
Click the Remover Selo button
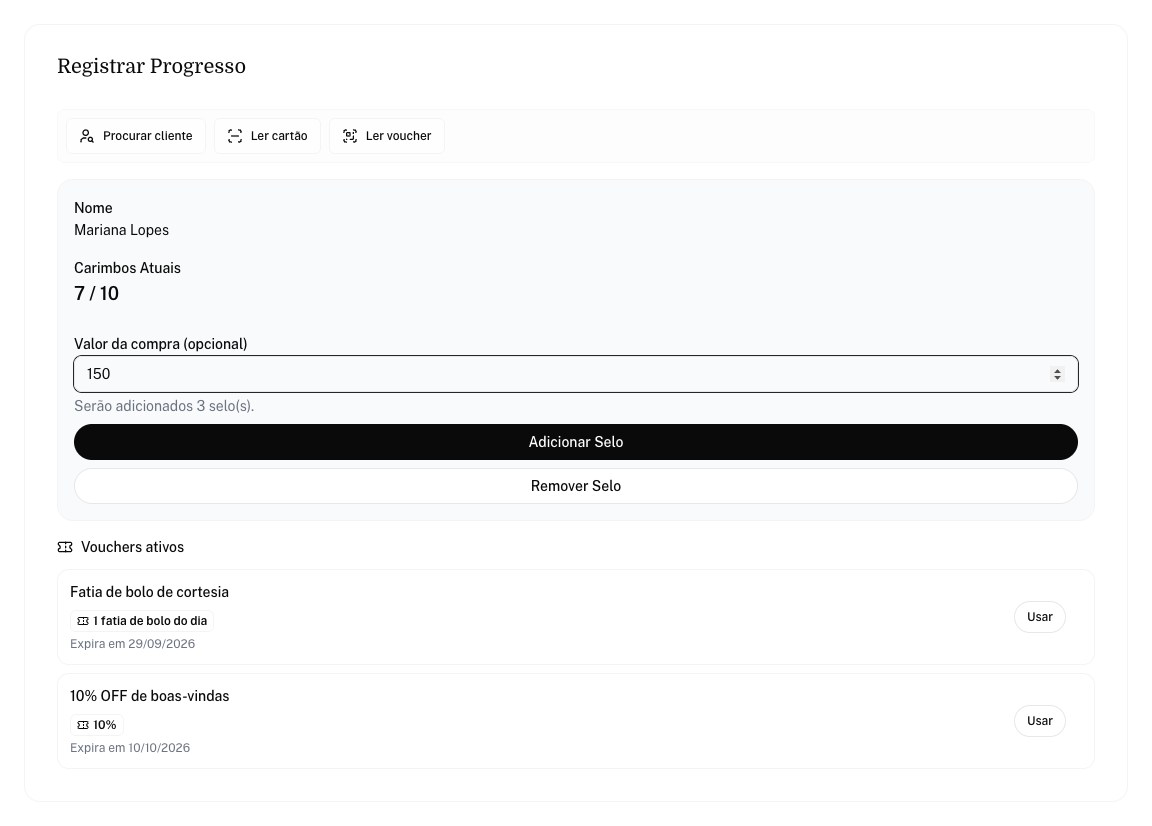tap(576, 486)
